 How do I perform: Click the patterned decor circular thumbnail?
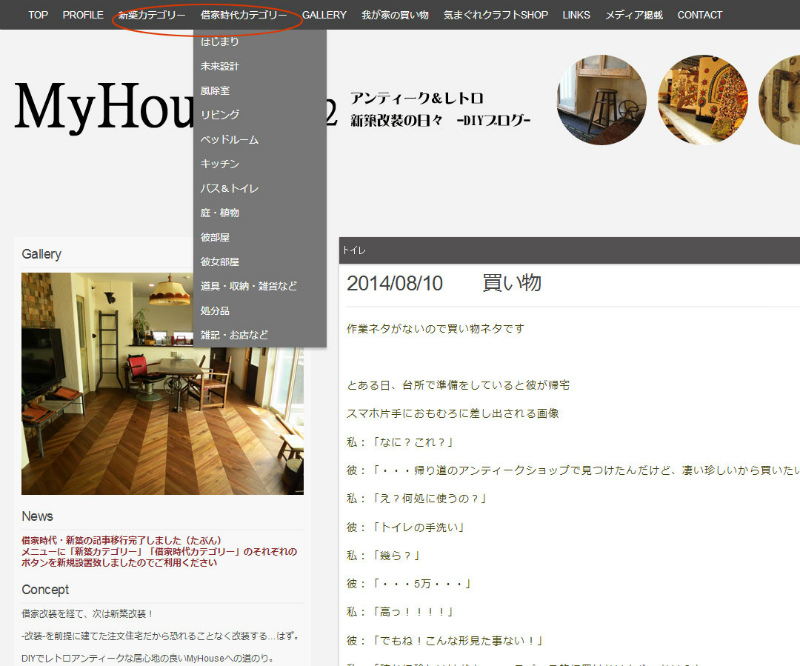click(x=703, y=100)
